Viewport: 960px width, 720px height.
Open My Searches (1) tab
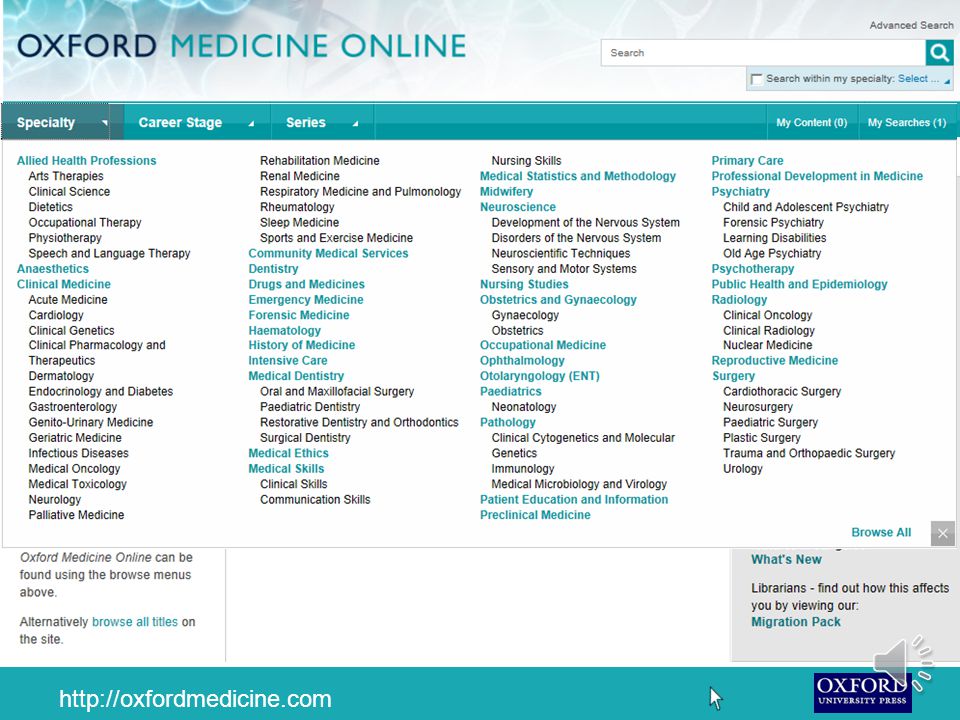907,122
